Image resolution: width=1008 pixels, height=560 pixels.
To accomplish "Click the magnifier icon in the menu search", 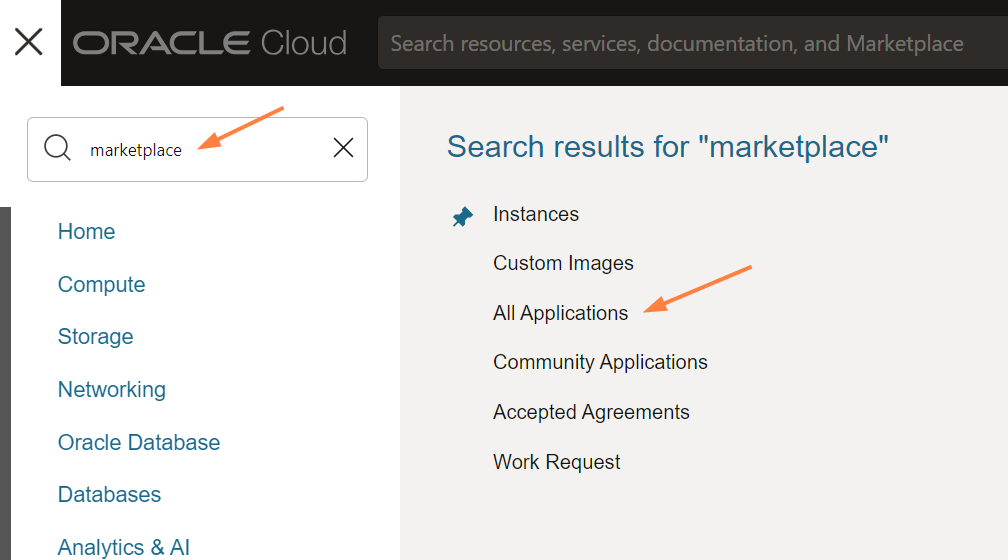I will coord(58,149).
